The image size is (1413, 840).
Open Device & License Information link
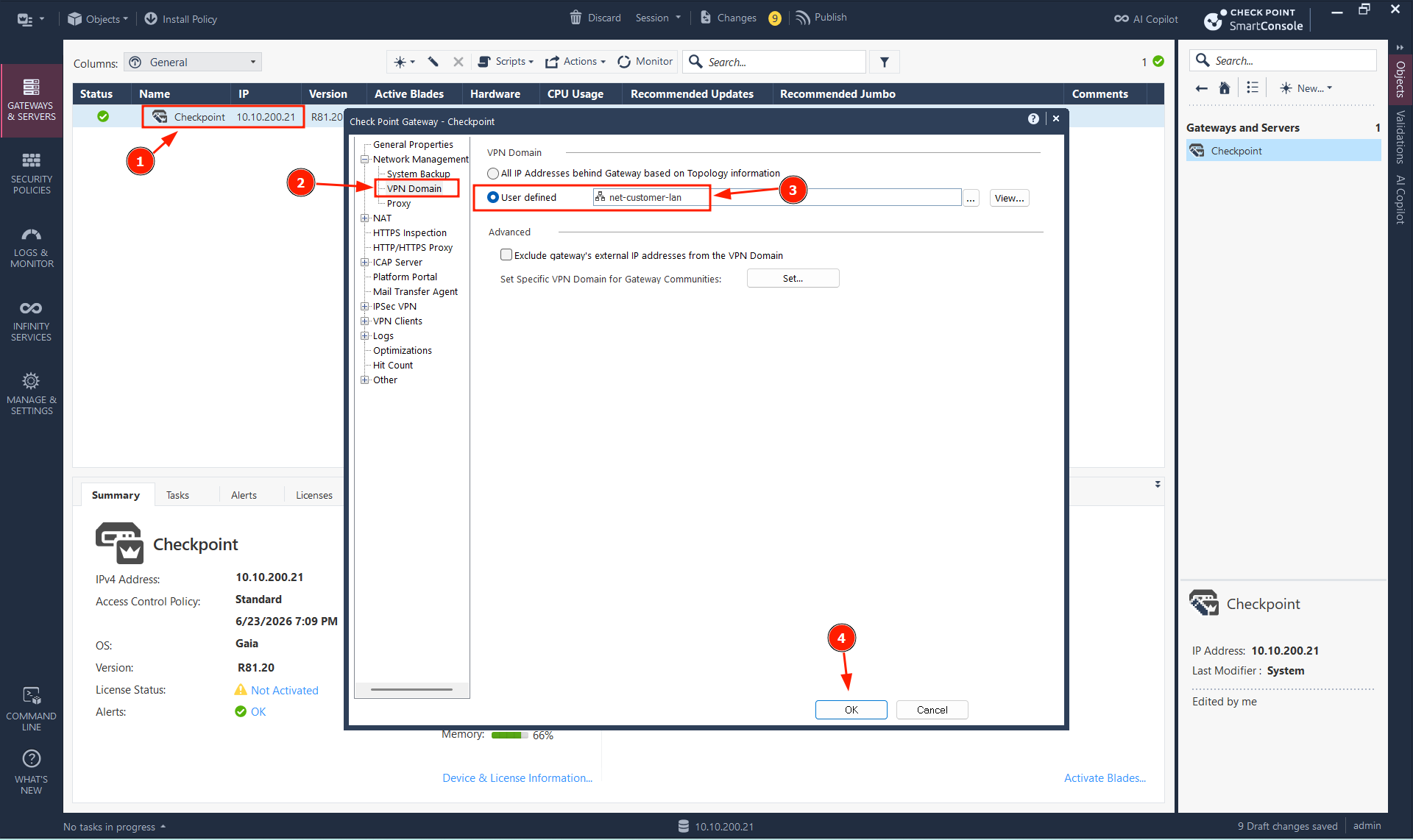click(x=517, y=778)
